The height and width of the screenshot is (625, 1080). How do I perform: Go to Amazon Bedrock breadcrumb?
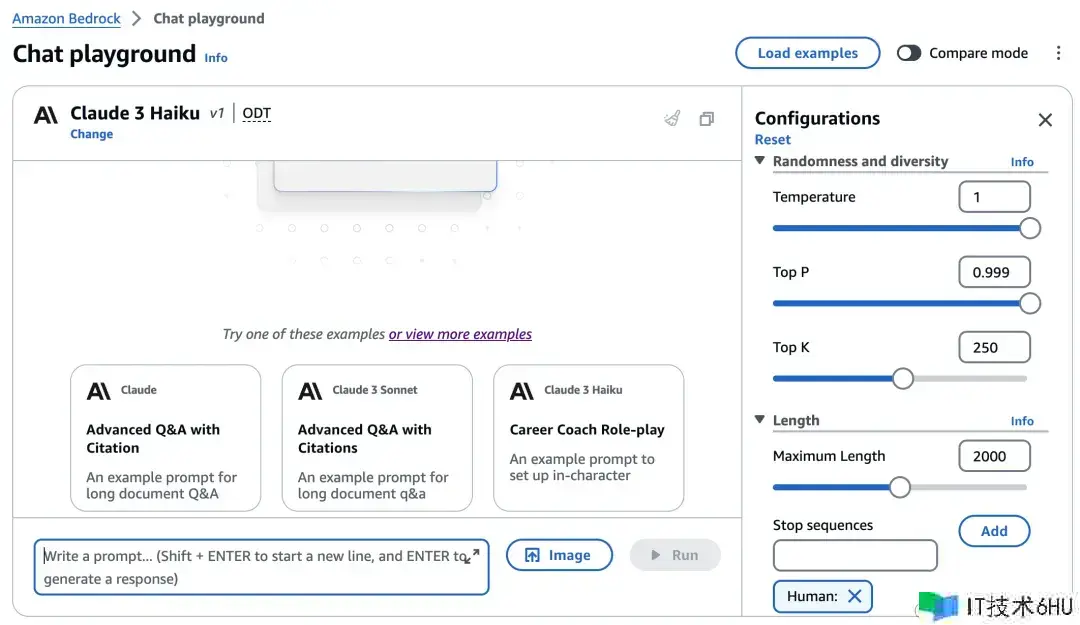[x=66, y=18]
